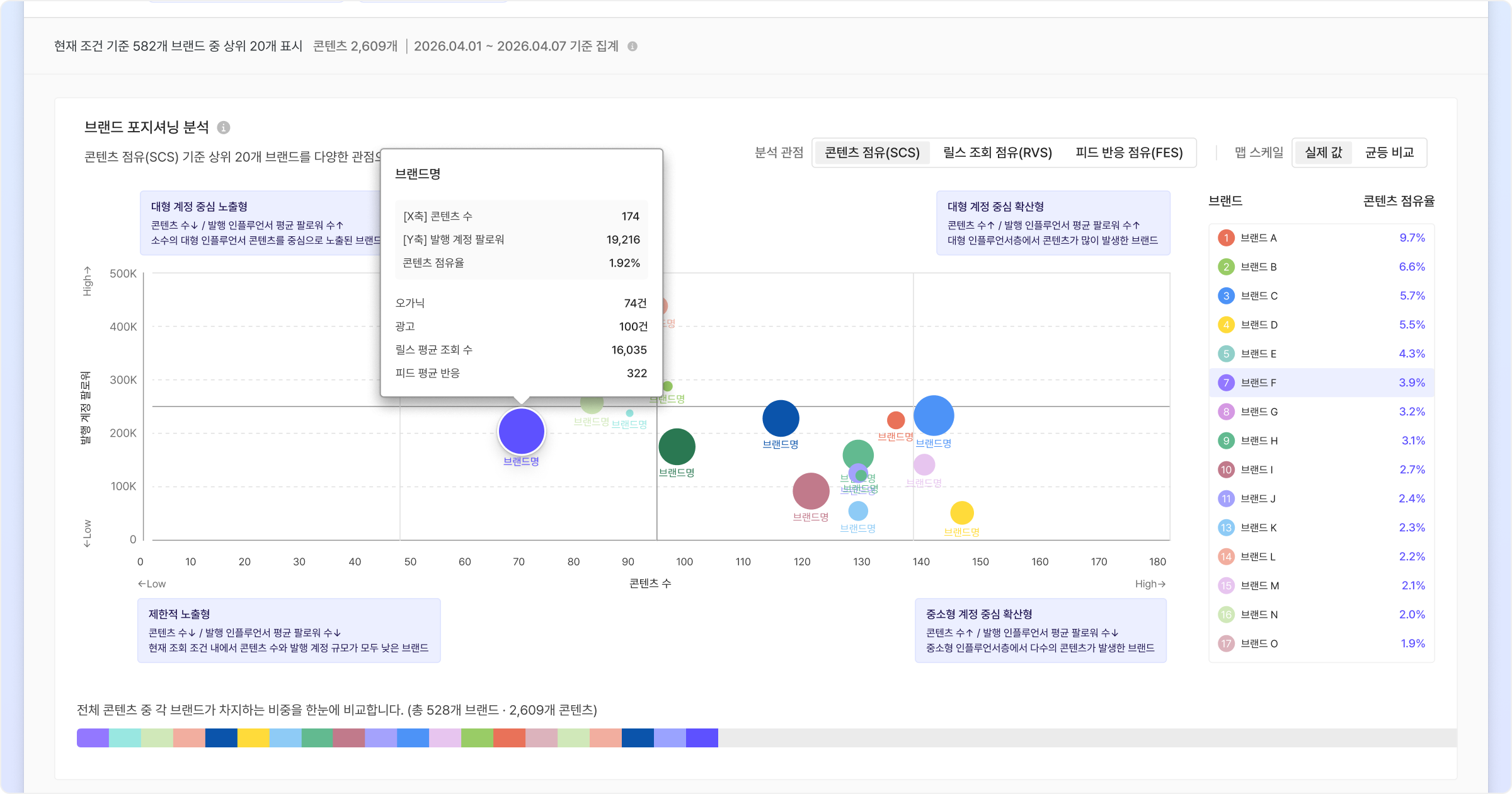Image resolution: width=1512 pixels, height=794 pixels.
Task: Click the 9.7% share value for 브랜드 A
Action: (1412, 238)
